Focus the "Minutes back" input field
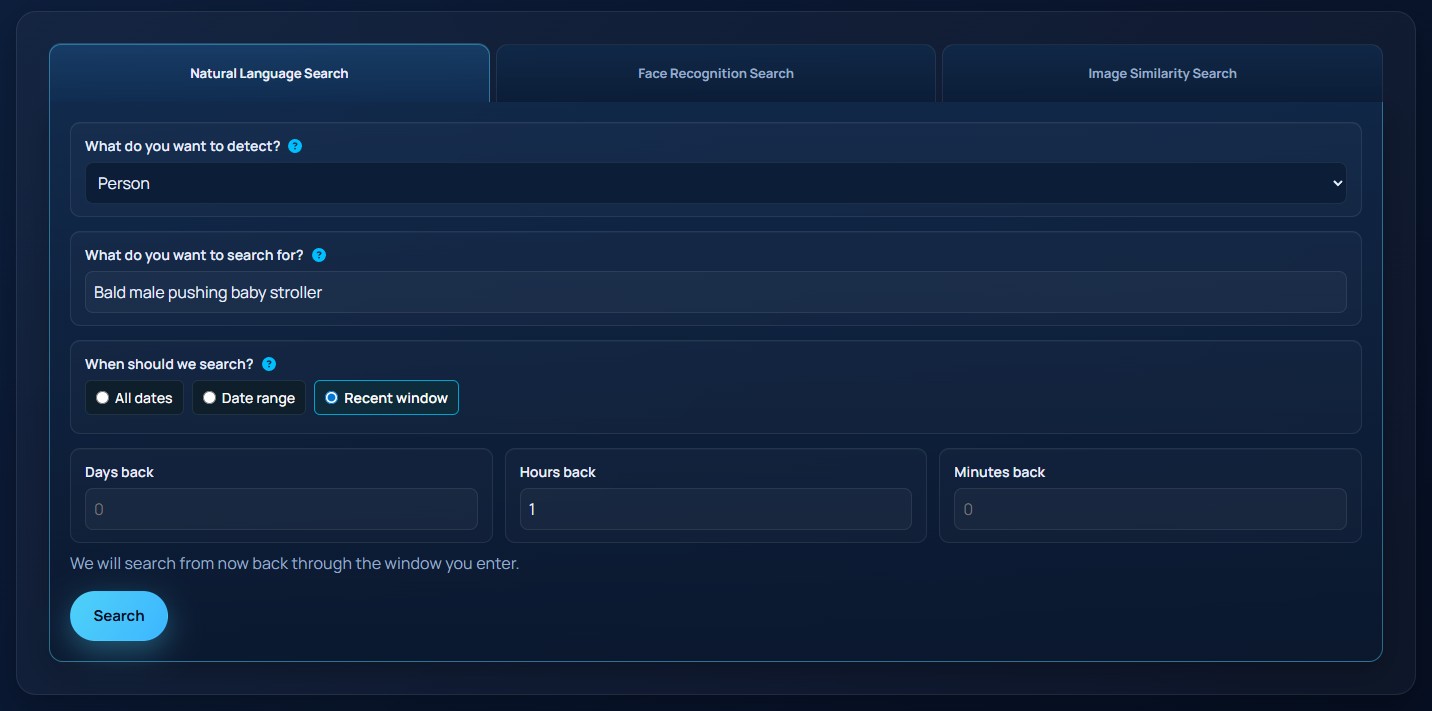Viewport: 1432px width, 711px height. click(1149, 509)
